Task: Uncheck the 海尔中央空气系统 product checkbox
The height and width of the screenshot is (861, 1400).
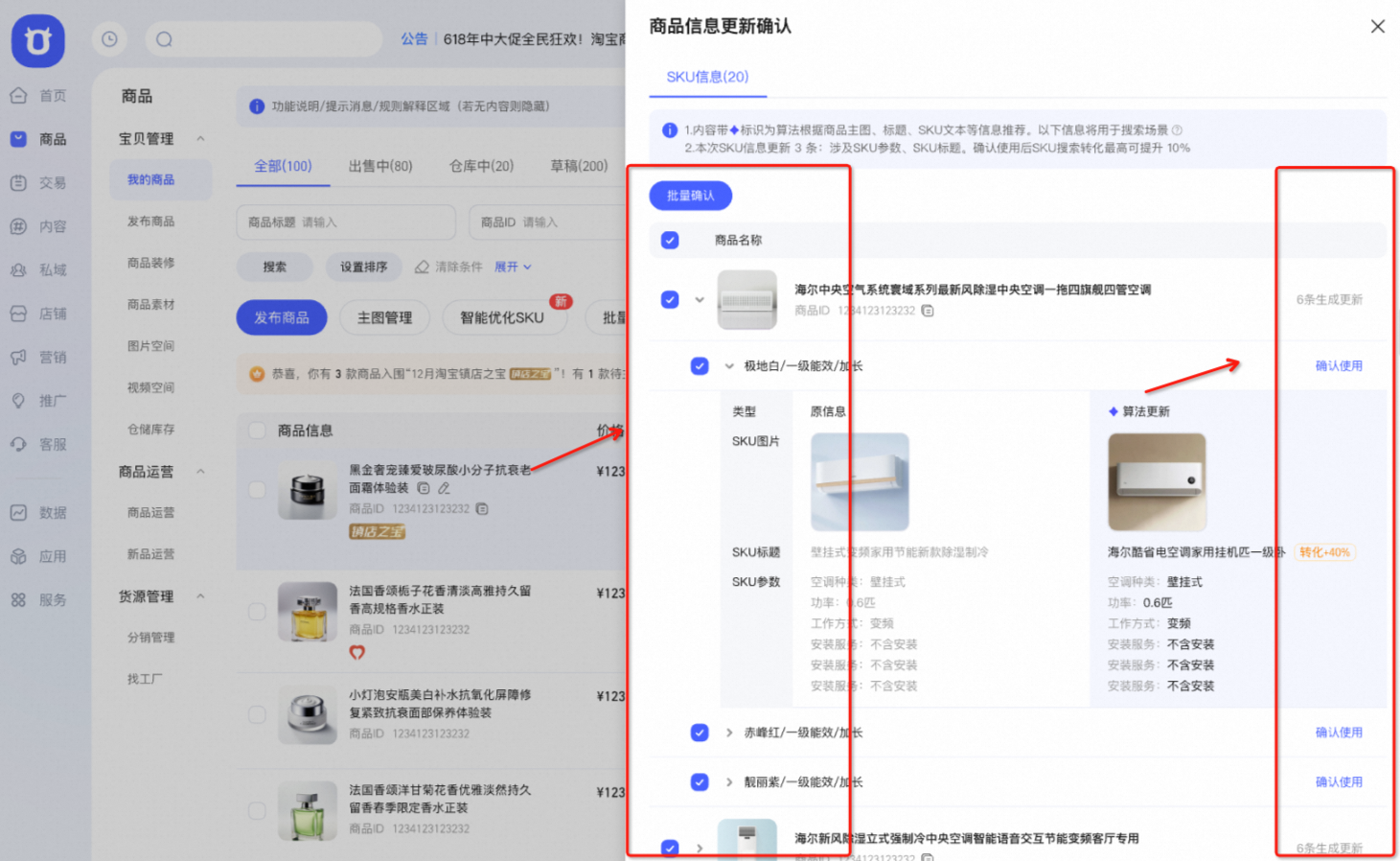Action: [670, 299]
